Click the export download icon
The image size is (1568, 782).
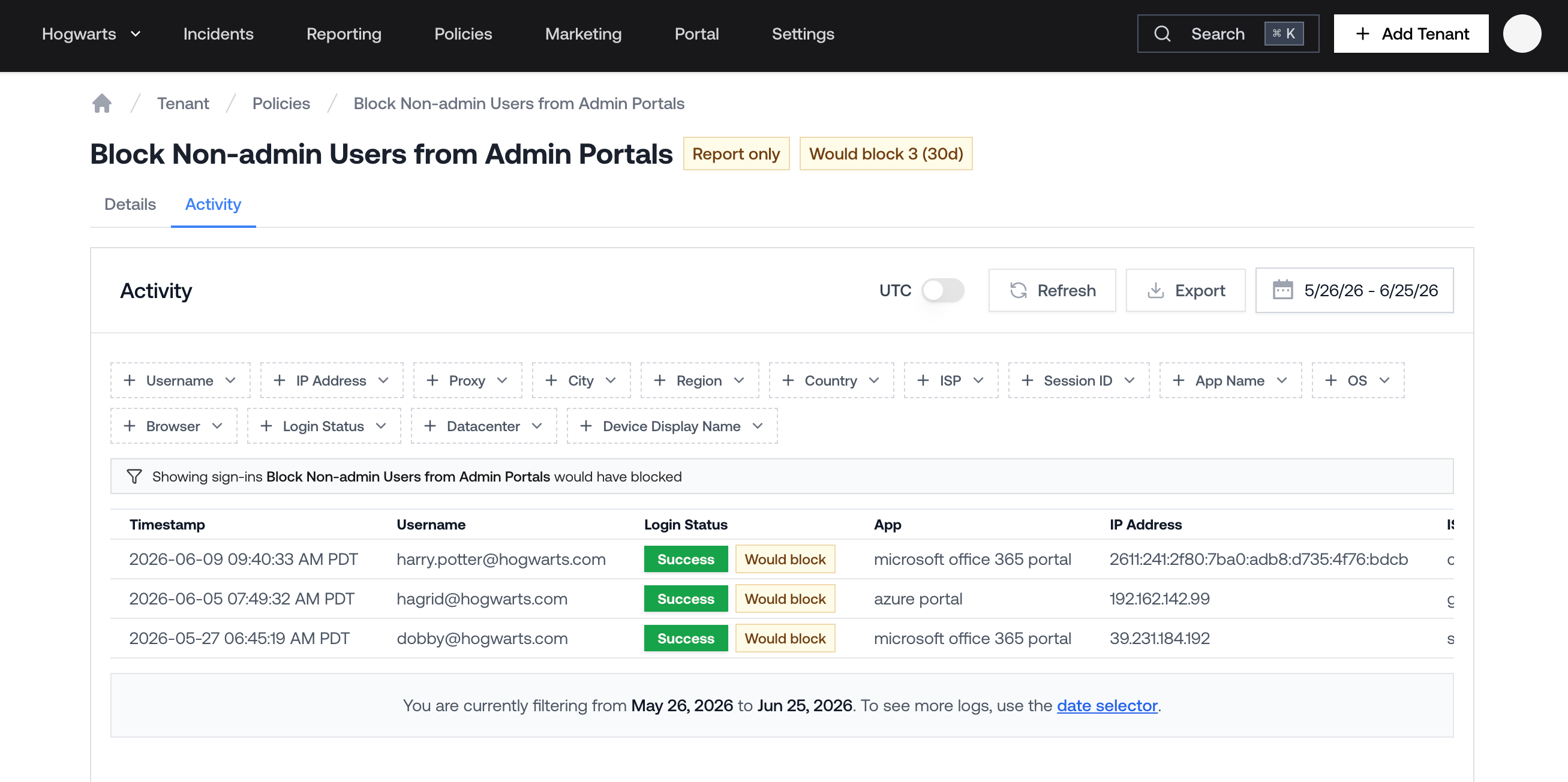(x=1155, y=290)
